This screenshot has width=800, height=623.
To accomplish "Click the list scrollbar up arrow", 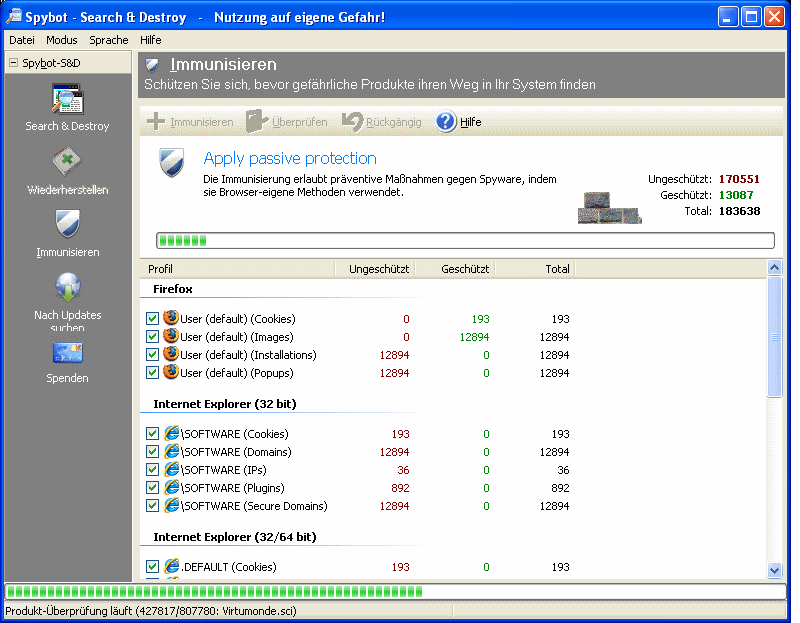I will (x=774, y=268).
